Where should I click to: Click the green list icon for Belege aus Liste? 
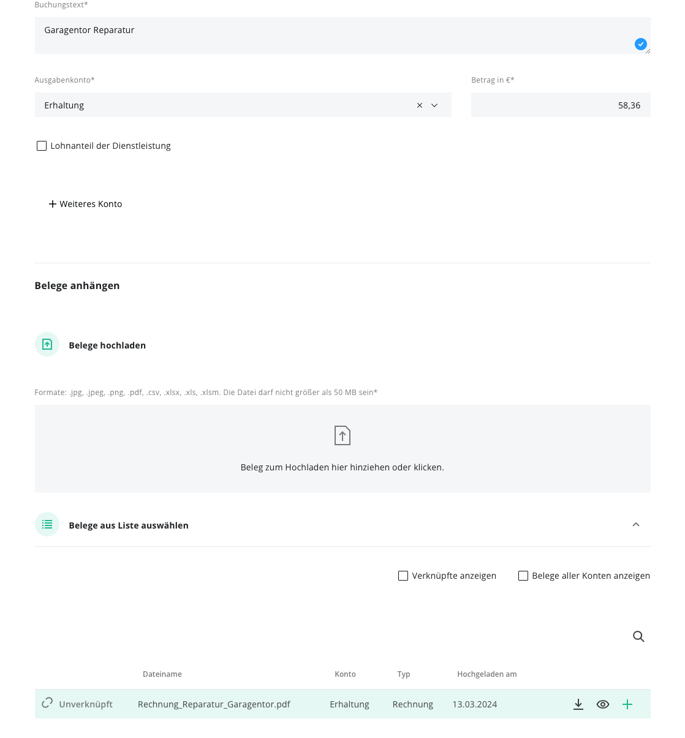click(47, 524)
